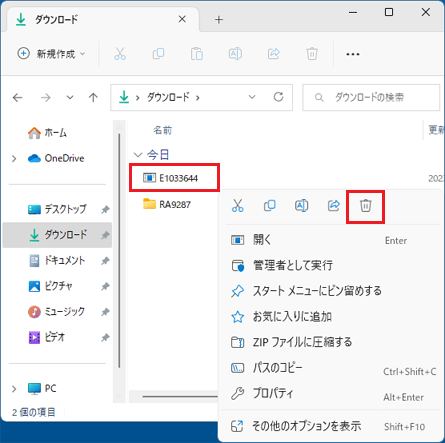Click the Delete trash icon in the top toolbar
Viewport: 445px width, 443px height.
pyautogui.click(x=312, y=54)
